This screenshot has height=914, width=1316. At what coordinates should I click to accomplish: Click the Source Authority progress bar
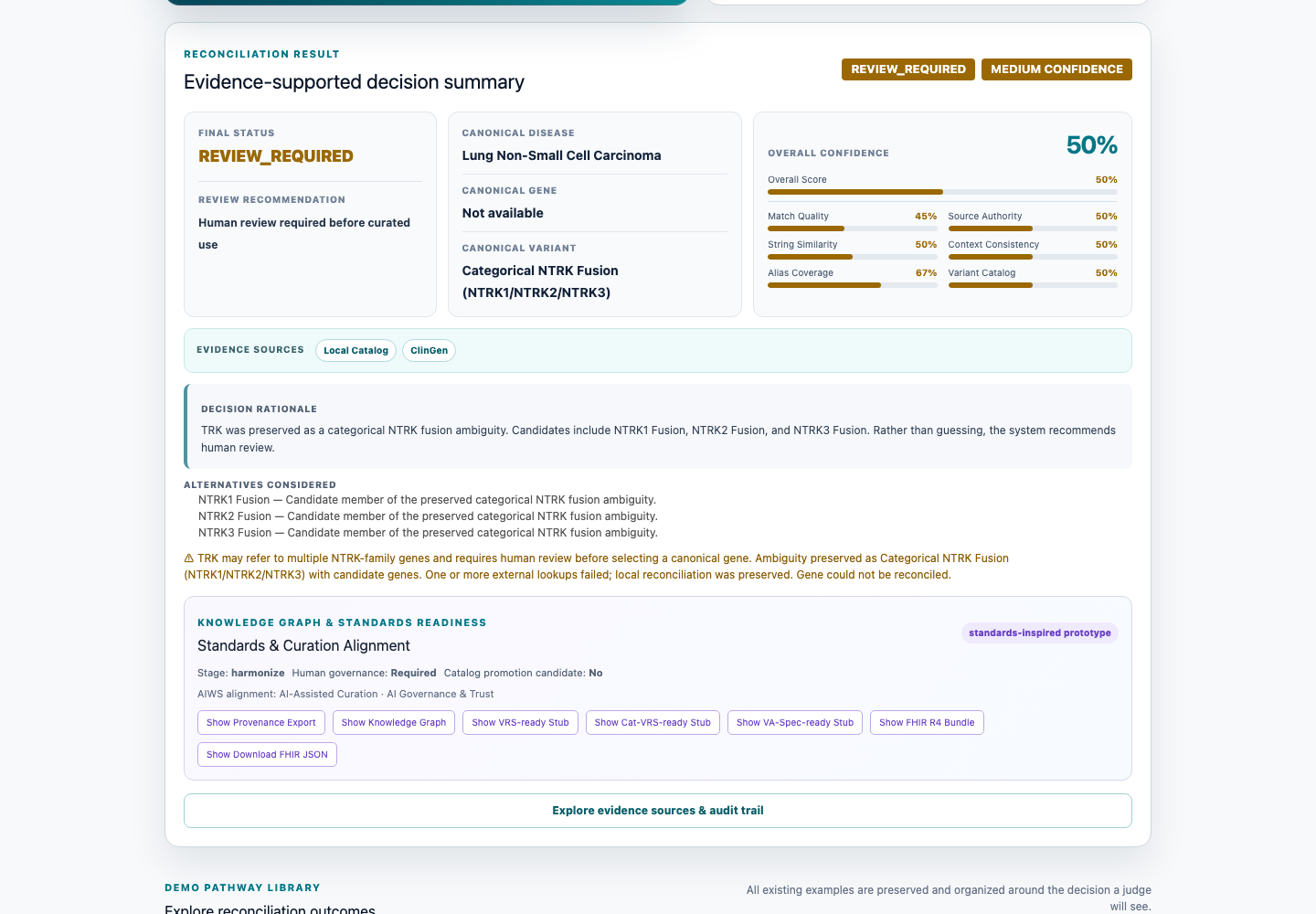[1033, 228]
